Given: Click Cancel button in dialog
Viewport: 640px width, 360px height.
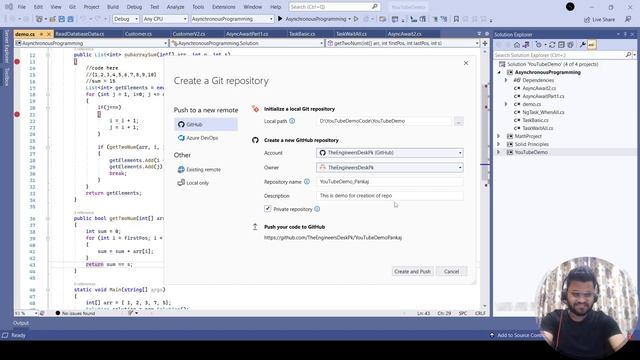Looking at the screenshot, I should click(451, 271).
